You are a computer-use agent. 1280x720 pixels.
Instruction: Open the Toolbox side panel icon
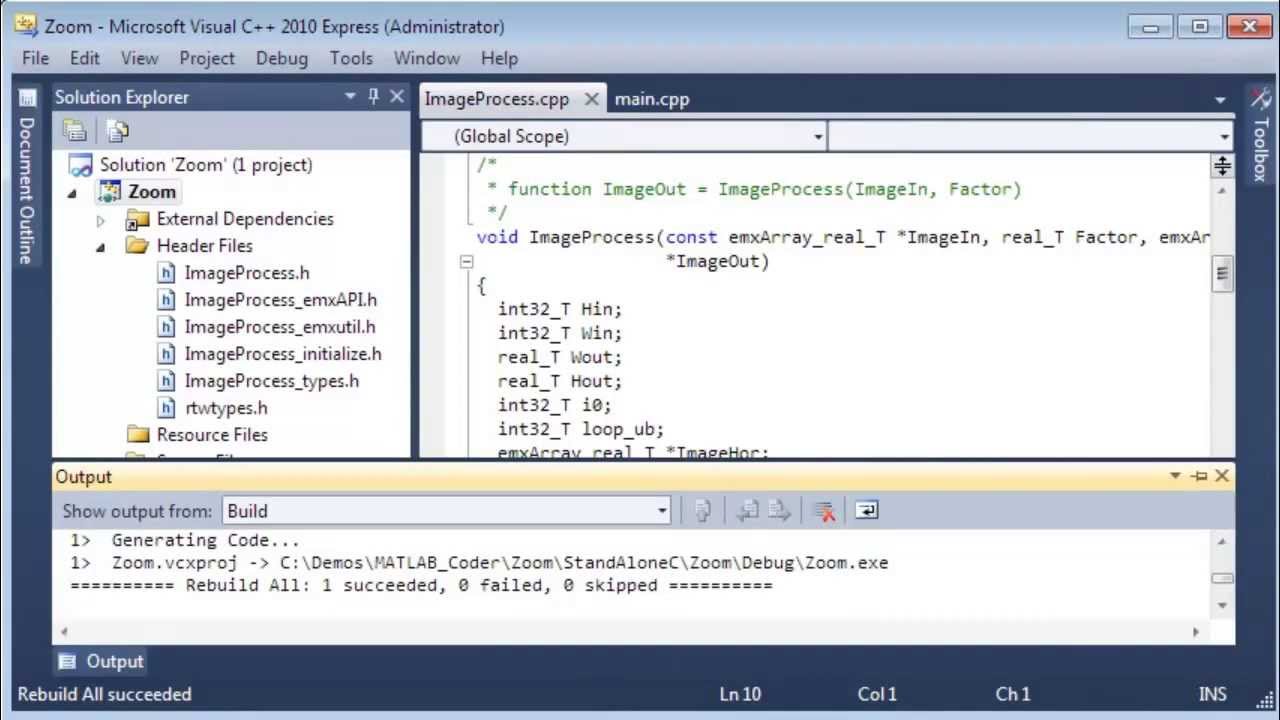[1259, 98]
